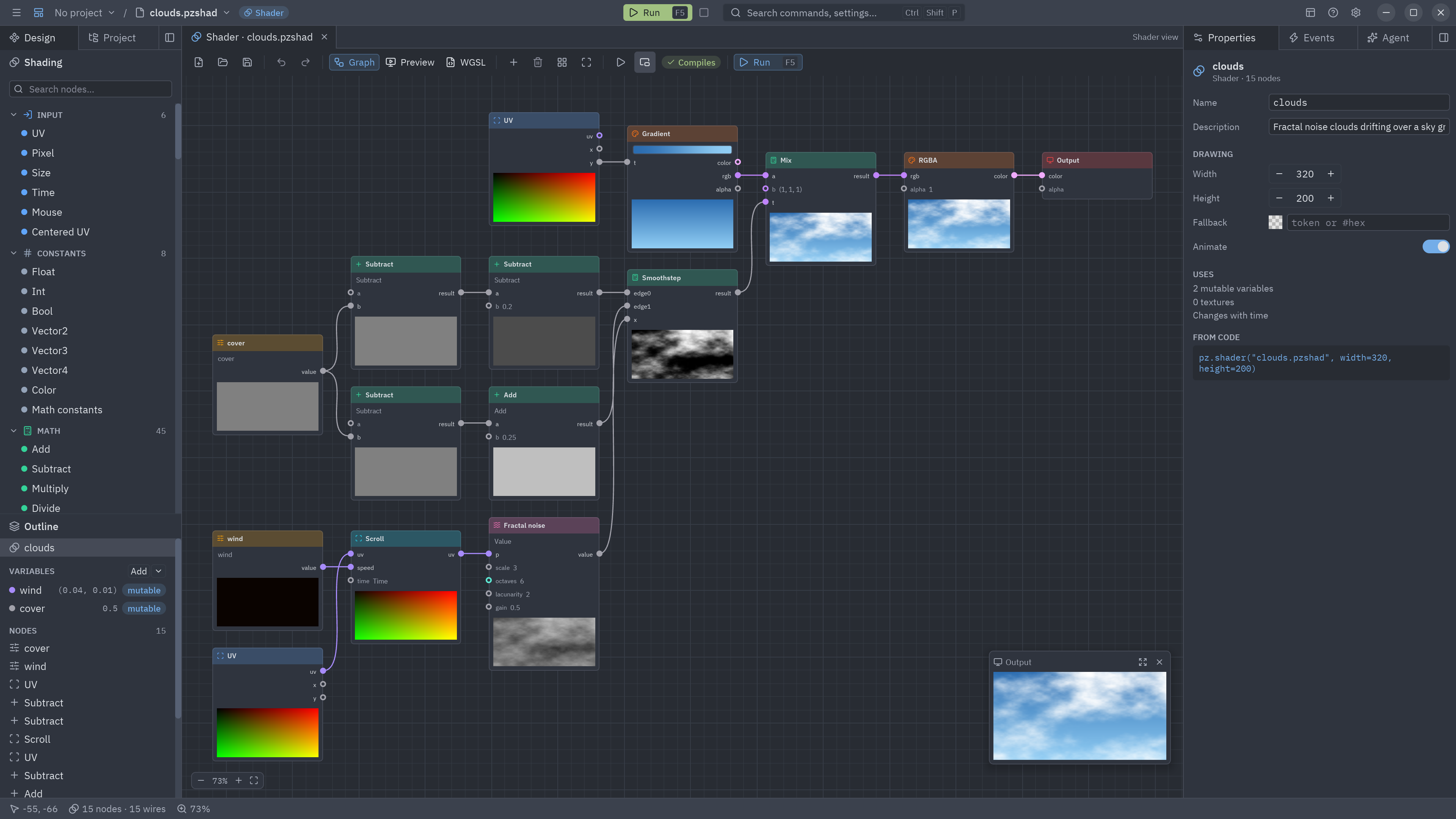Redo the last graph edit

pyautogui.click(x=305, y=62)
